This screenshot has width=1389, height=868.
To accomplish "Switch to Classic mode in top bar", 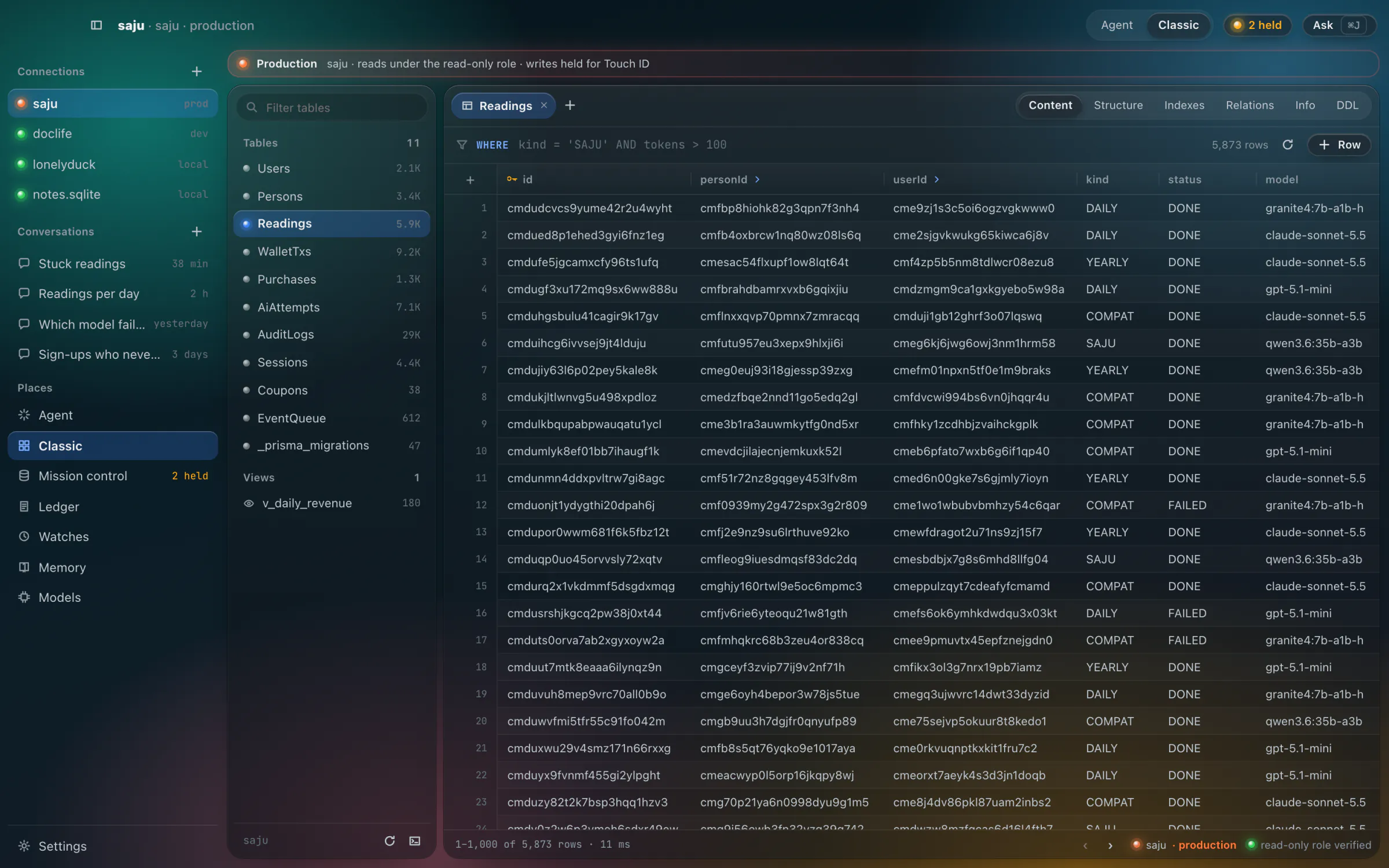I will click(x=1178, y=25).
